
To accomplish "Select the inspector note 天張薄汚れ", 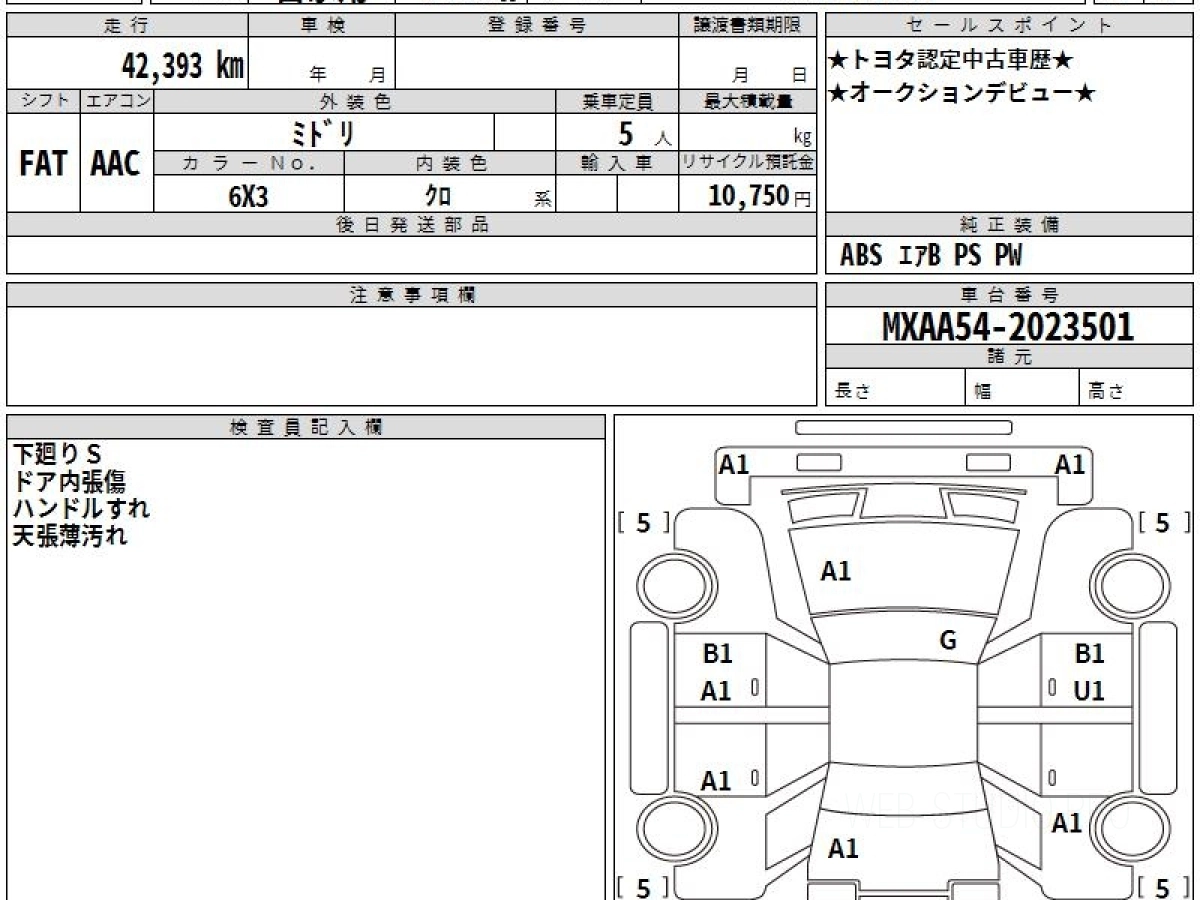I will coord(70,535).
